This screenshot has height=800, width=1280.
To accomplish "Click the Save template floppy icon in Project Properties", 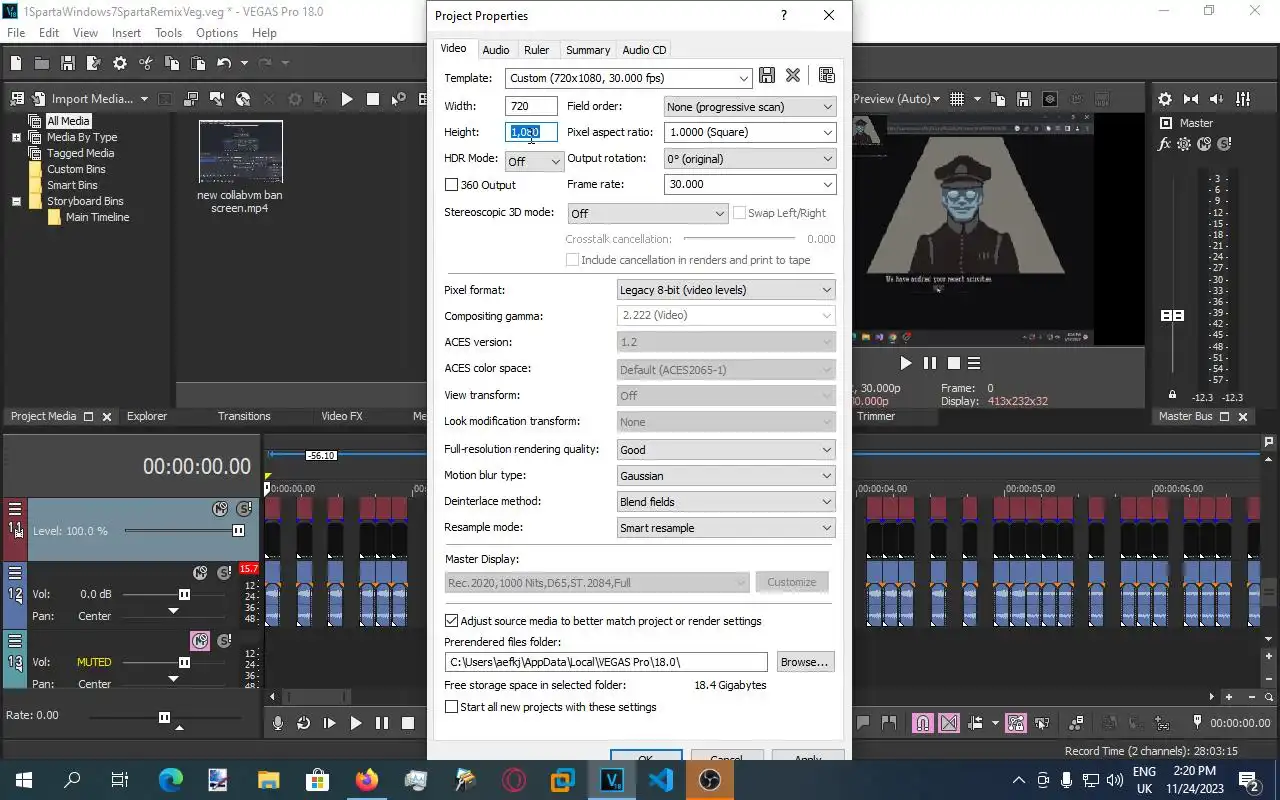I will click(x=767, y=76).
